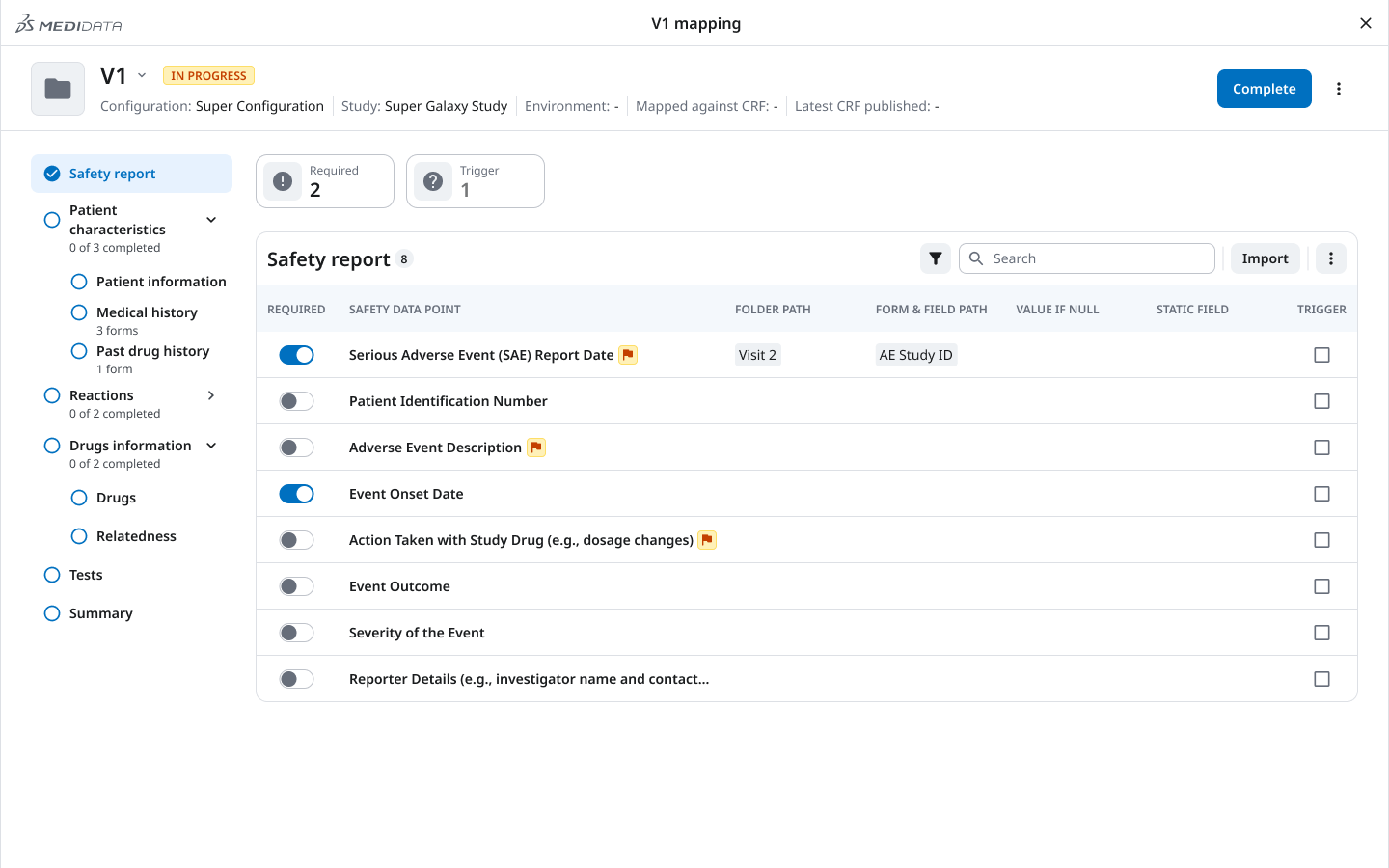Click flag on Adverse Event Description row
The height and width of the screenshot is (868, 1389).
(536, 448)
